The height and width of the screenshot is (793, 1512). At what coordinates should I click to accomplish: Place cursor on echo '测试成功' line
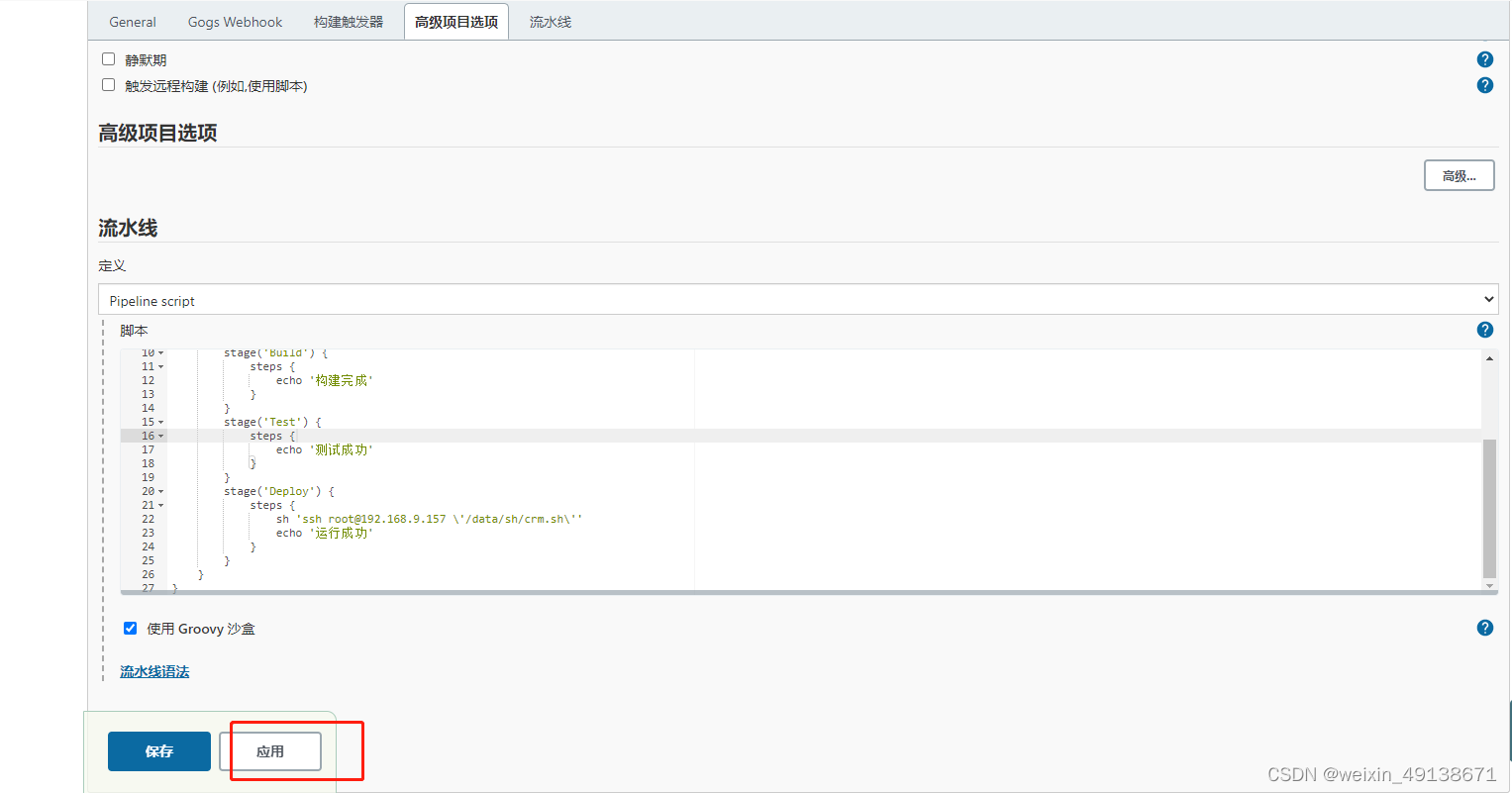[324, 450]
